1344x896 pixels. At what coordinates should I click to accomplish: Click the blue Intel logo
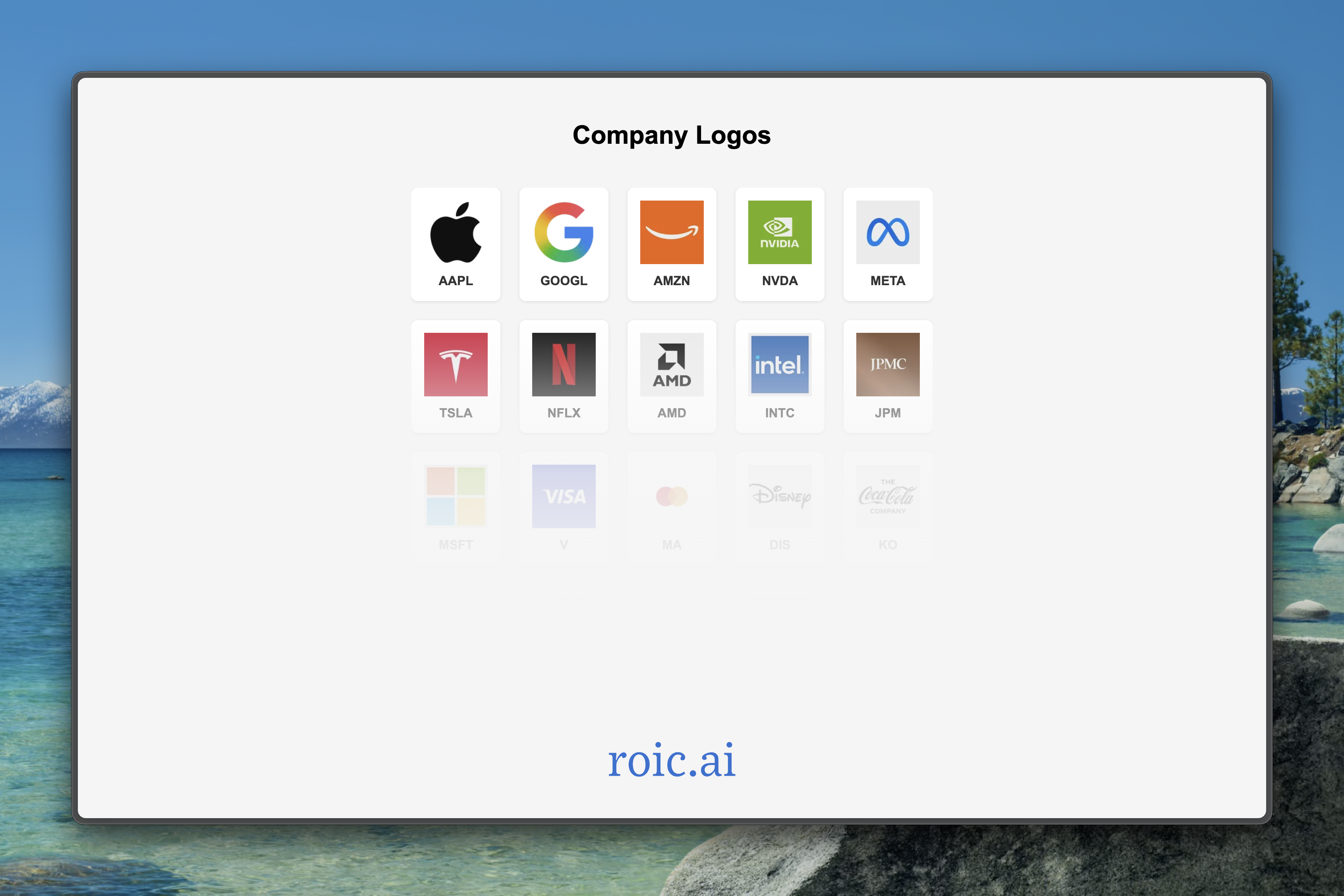point(779,364)
